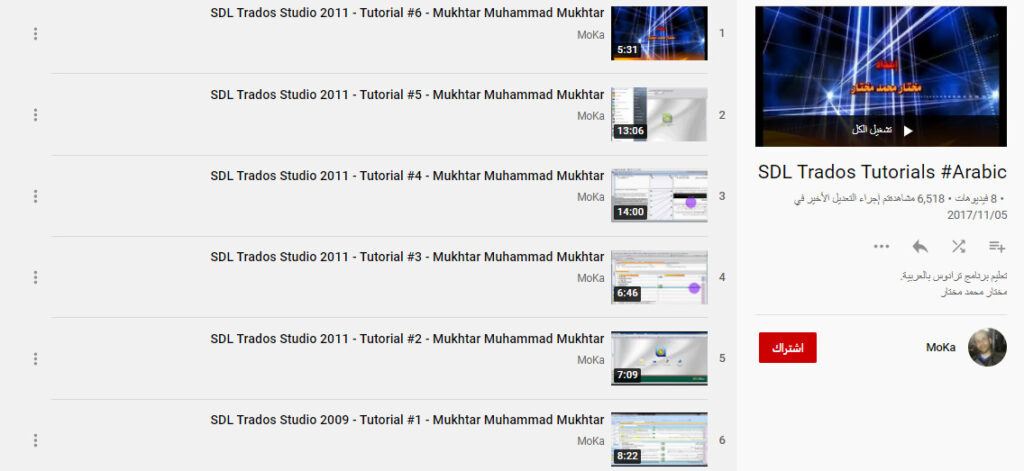This screenshot has height=471, width=1024.
Task: Open title SDL Trados Studio 2011 - Tutorial #5
Action: point(408,95)
